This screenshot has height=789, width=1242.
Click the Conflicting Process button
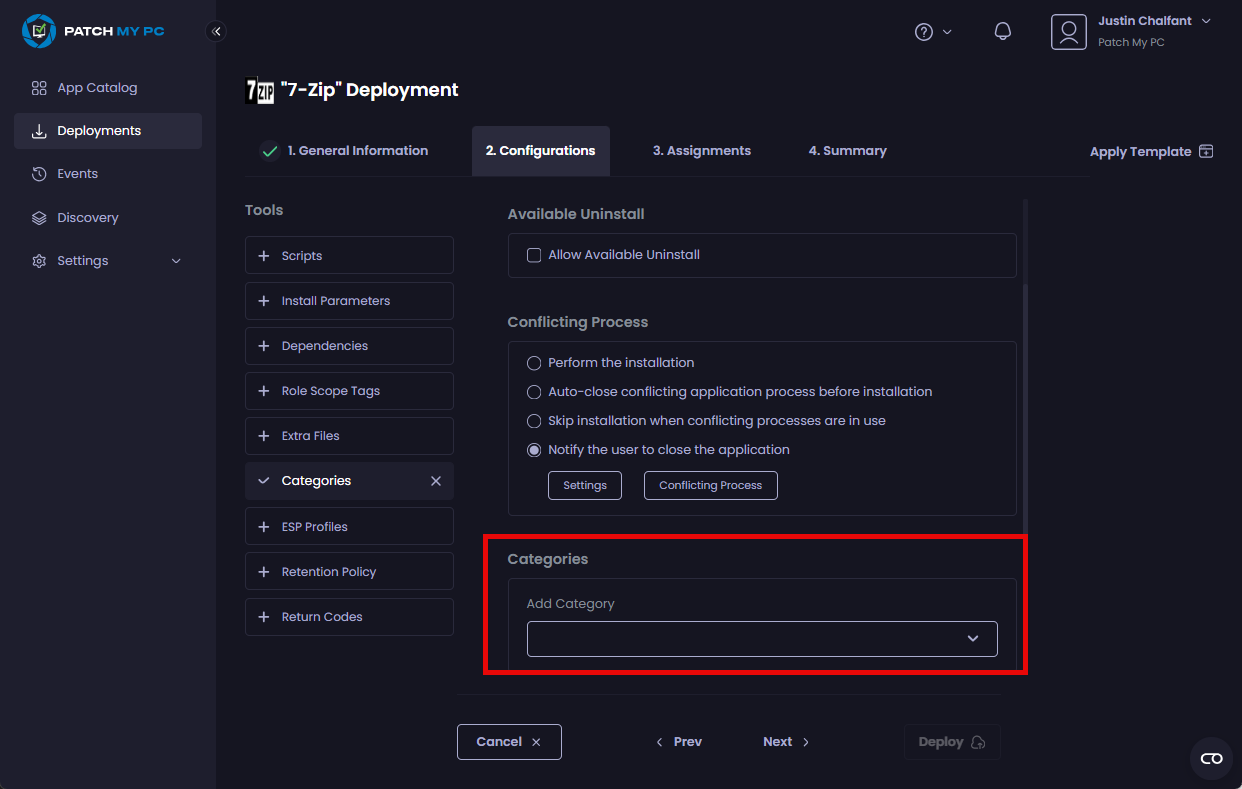(x=710, y=486)
